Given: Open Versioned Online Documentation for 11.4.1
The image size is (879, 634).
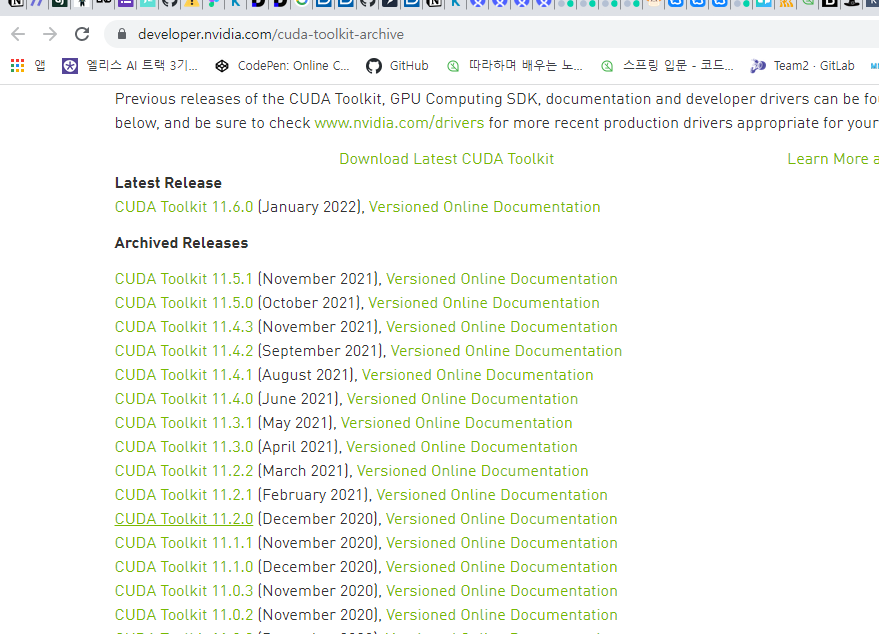Looking at the screenshot, I should click(478, 375).
